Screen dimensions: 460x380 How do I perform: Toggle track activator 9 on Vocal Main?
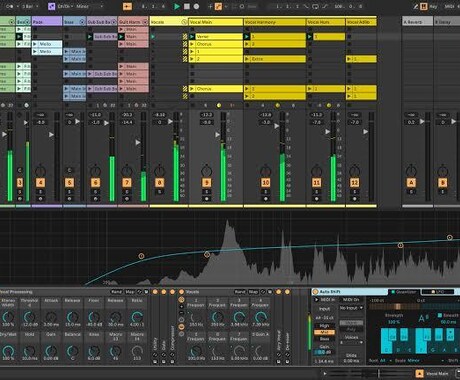pos(206,182)
